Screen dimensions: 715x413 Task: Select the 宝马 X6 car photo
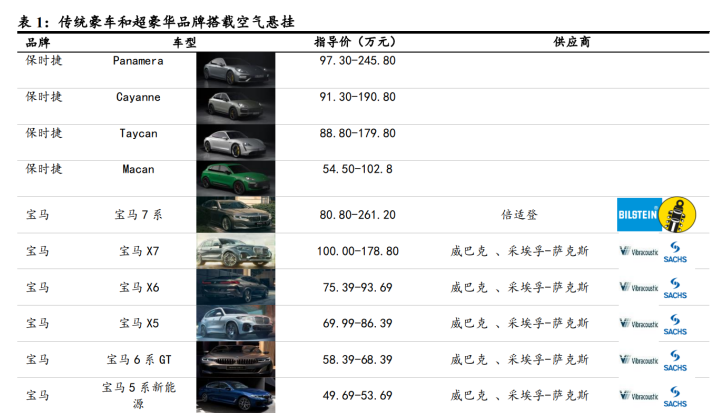click(x=236, y=287)
